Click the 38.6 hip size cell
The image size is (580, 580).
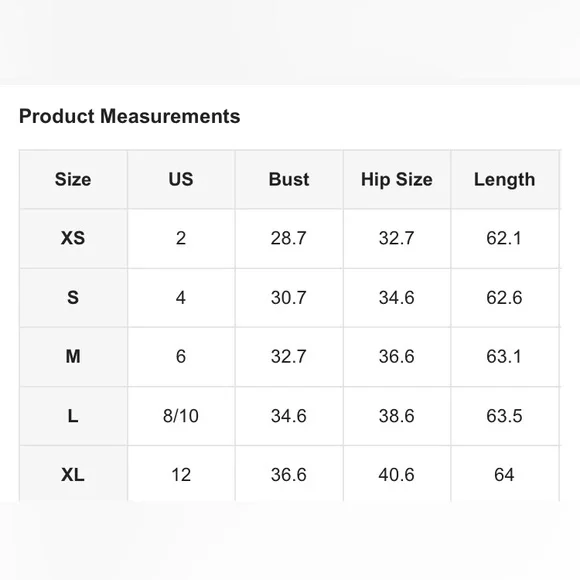tap(397, 416)
